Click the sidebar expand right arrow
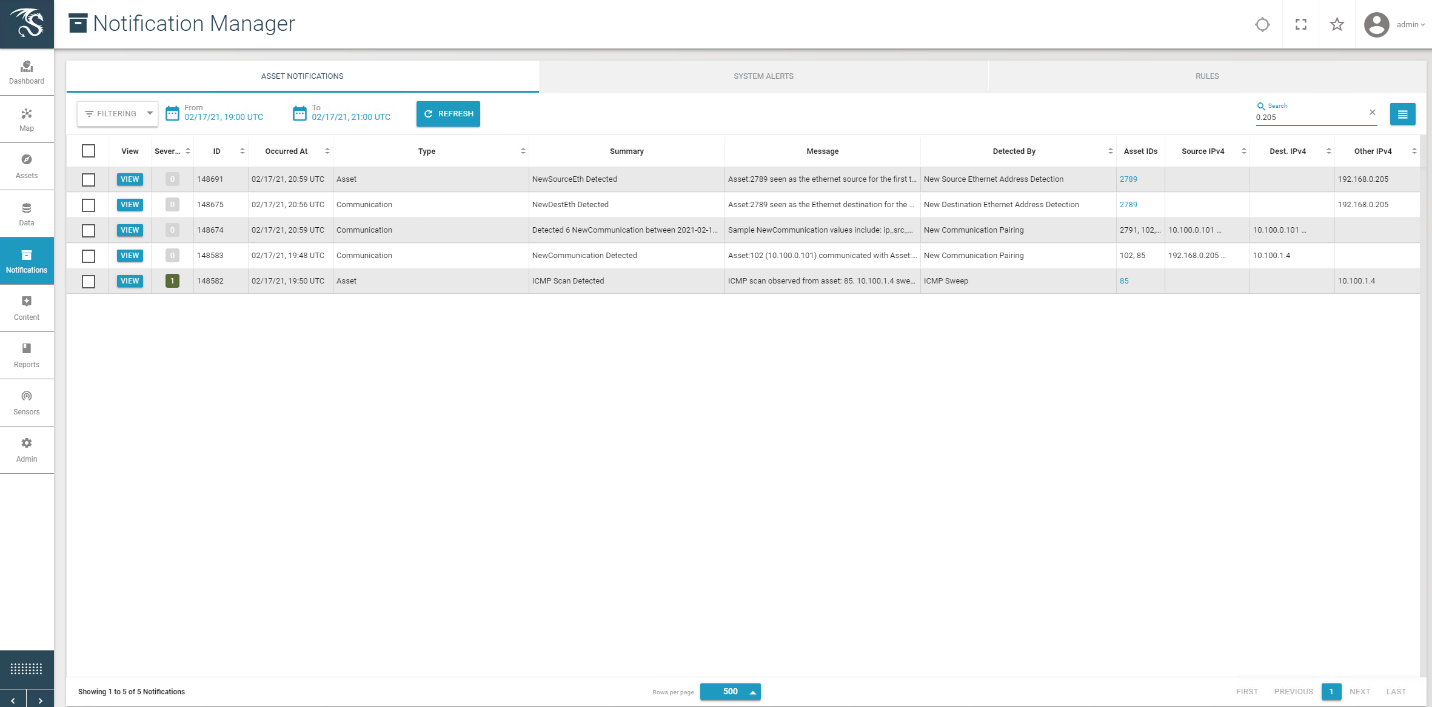Screen dimensions: 1432x707 click(40, 699)
